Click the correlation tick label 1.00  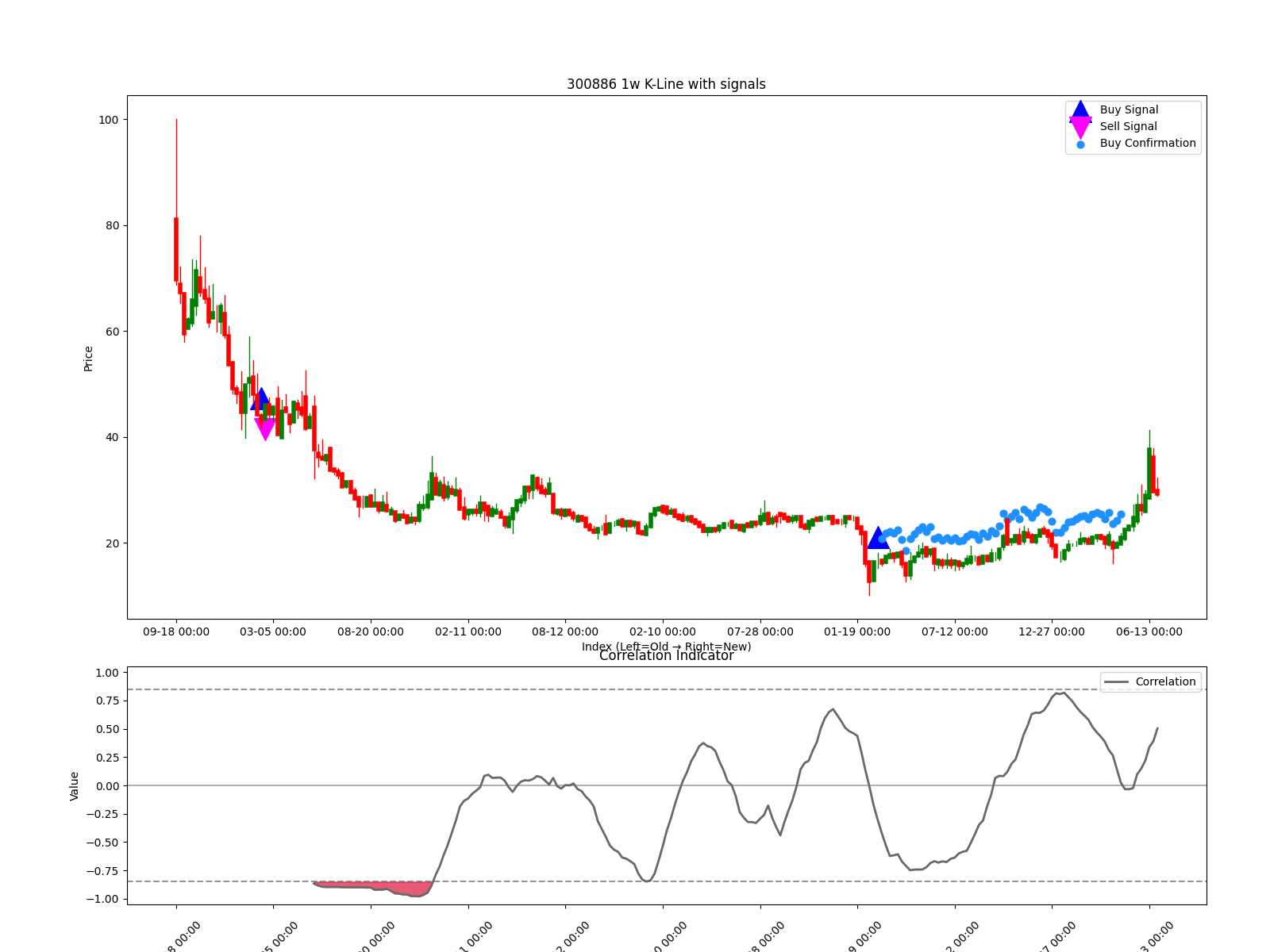106,673
